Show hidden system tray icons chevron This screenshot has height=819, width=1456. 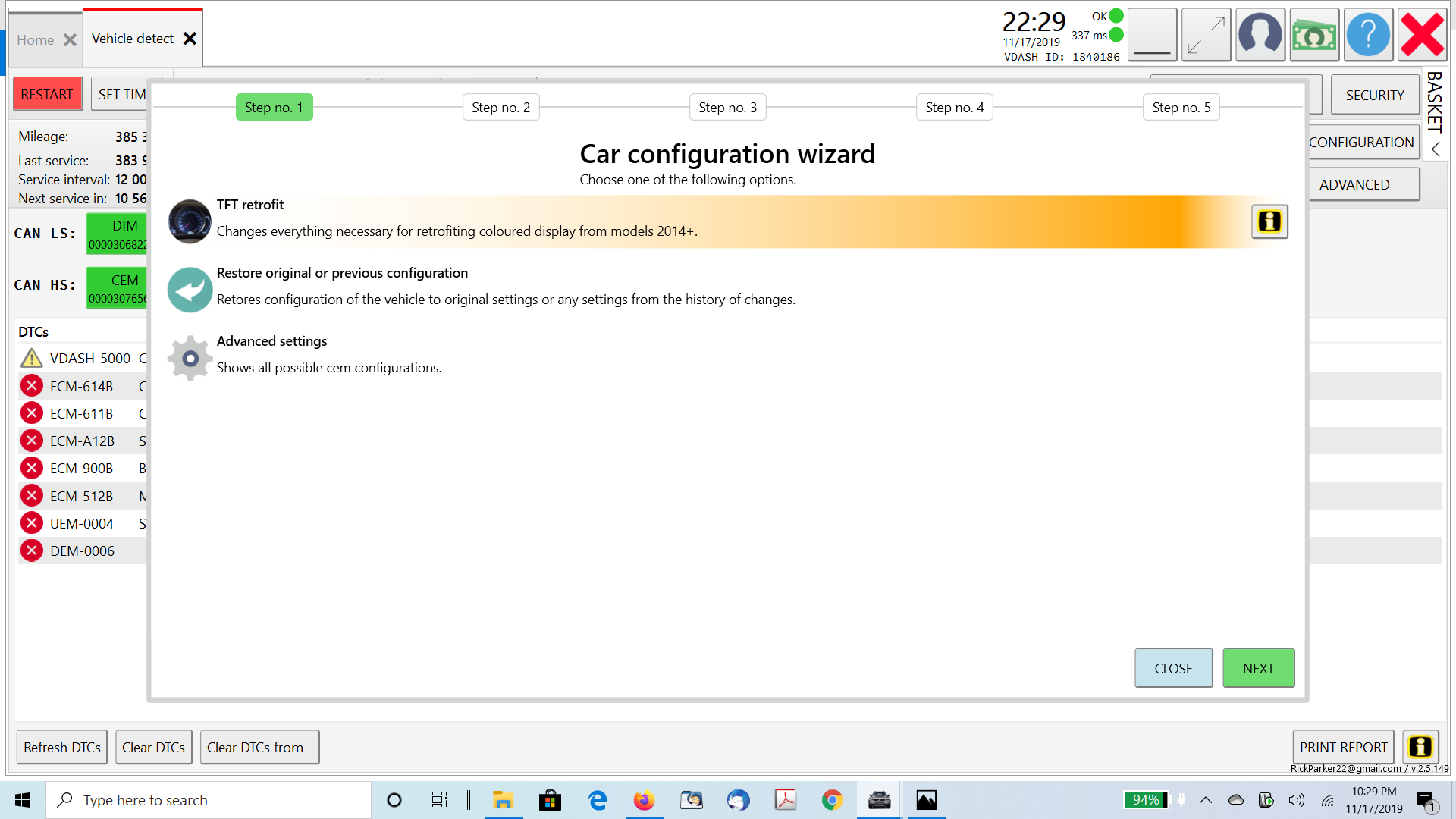pyautogui.click(x=1206, y=800)
